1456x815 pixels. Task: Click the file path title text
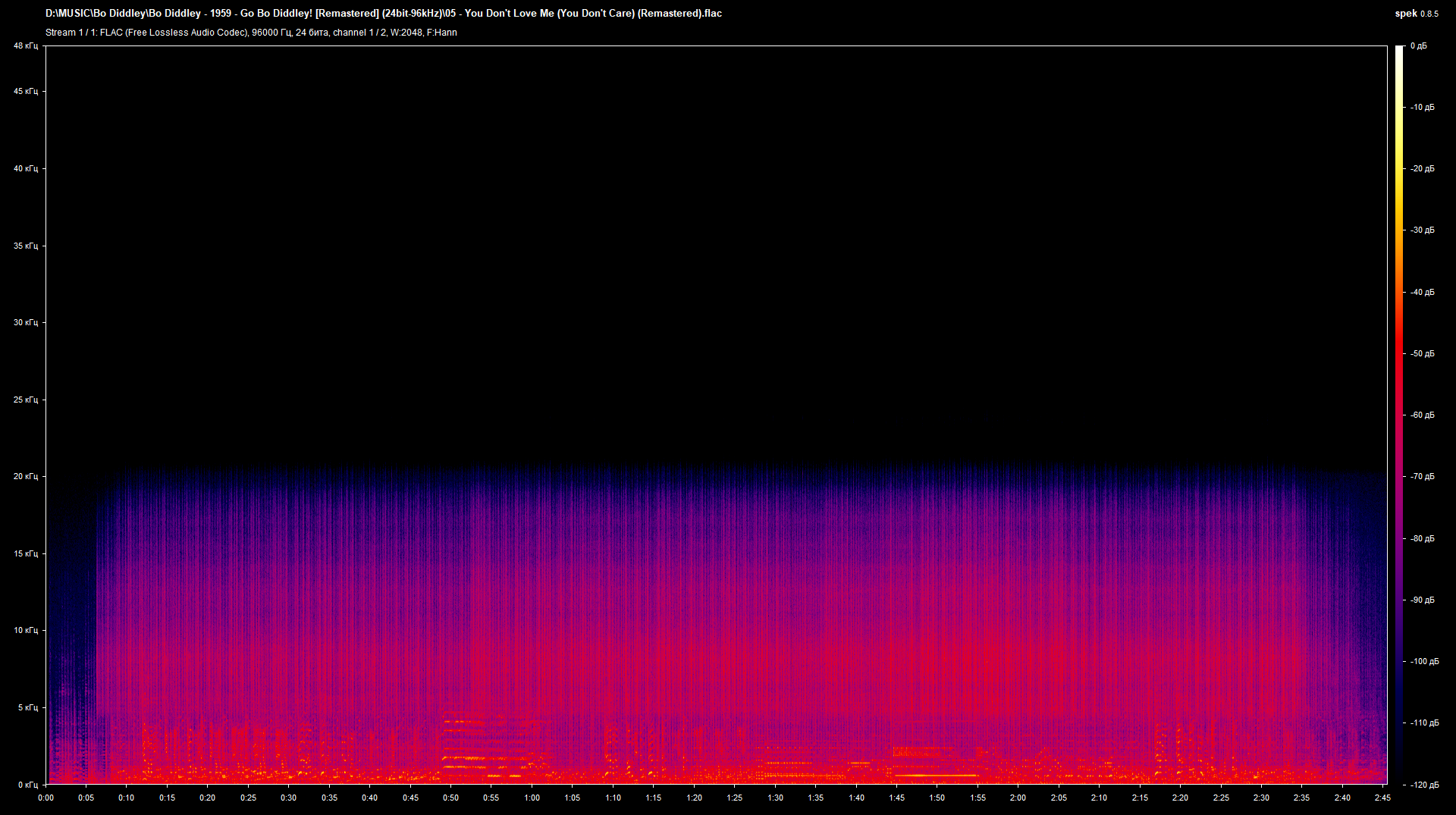pos(383,14)
